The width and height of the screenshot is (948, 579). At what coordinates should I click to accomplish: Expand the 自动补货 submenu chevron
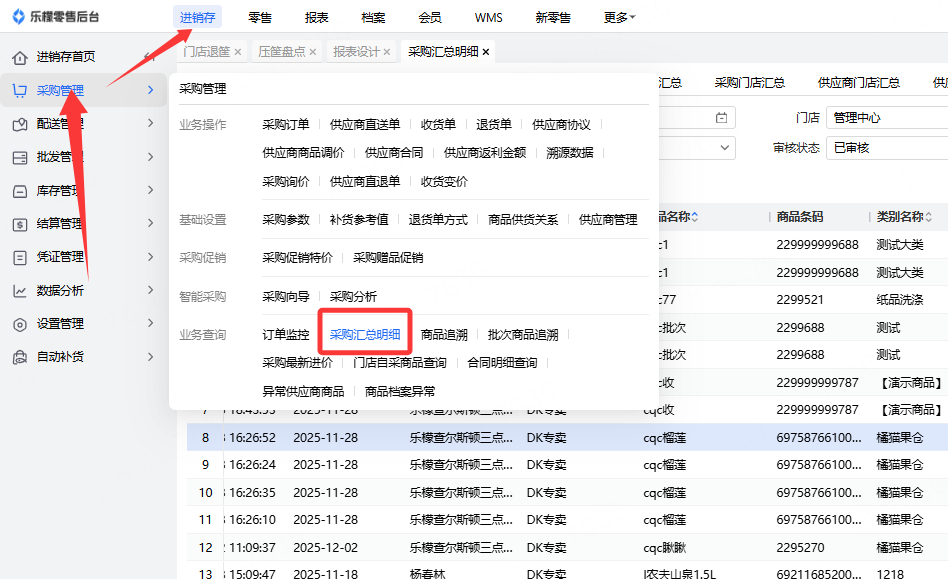[151, 357]
